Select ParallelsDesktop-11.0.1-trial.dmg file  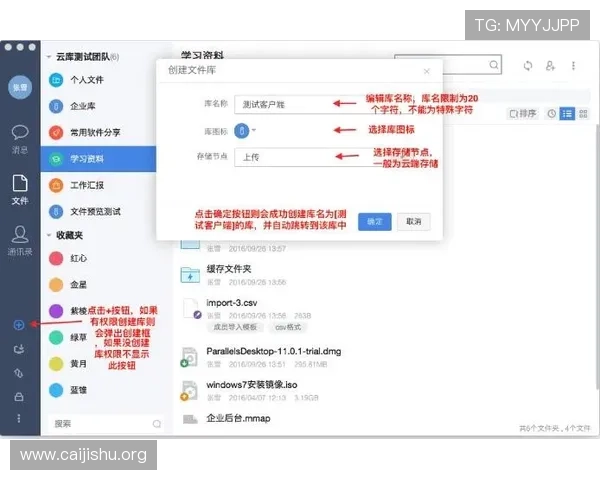pyautogui.click(x=274, y=351)
